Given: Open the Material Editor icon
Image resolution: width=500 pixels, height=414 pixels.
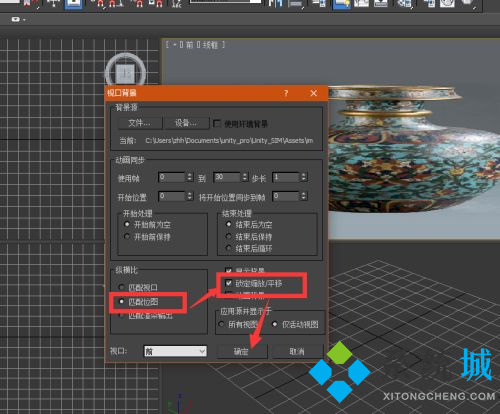Looking at the screenshot, I should 405,3.
